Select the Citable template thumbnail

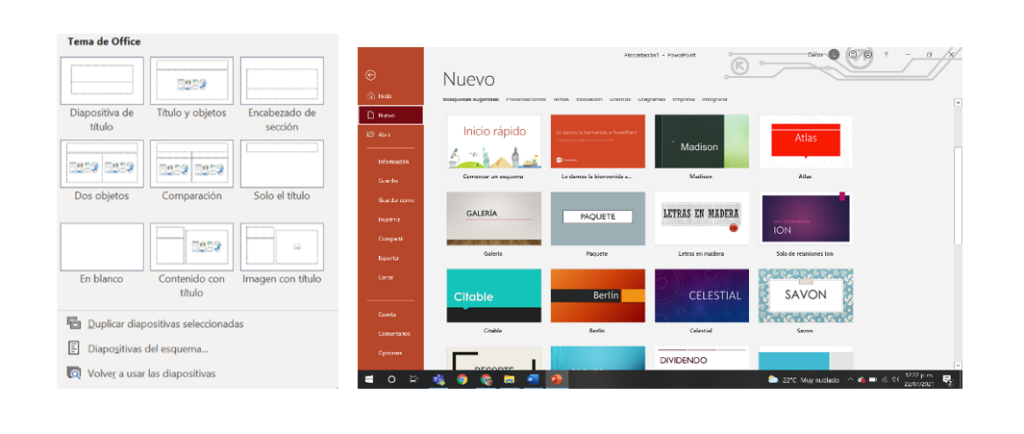click(494, 296)
